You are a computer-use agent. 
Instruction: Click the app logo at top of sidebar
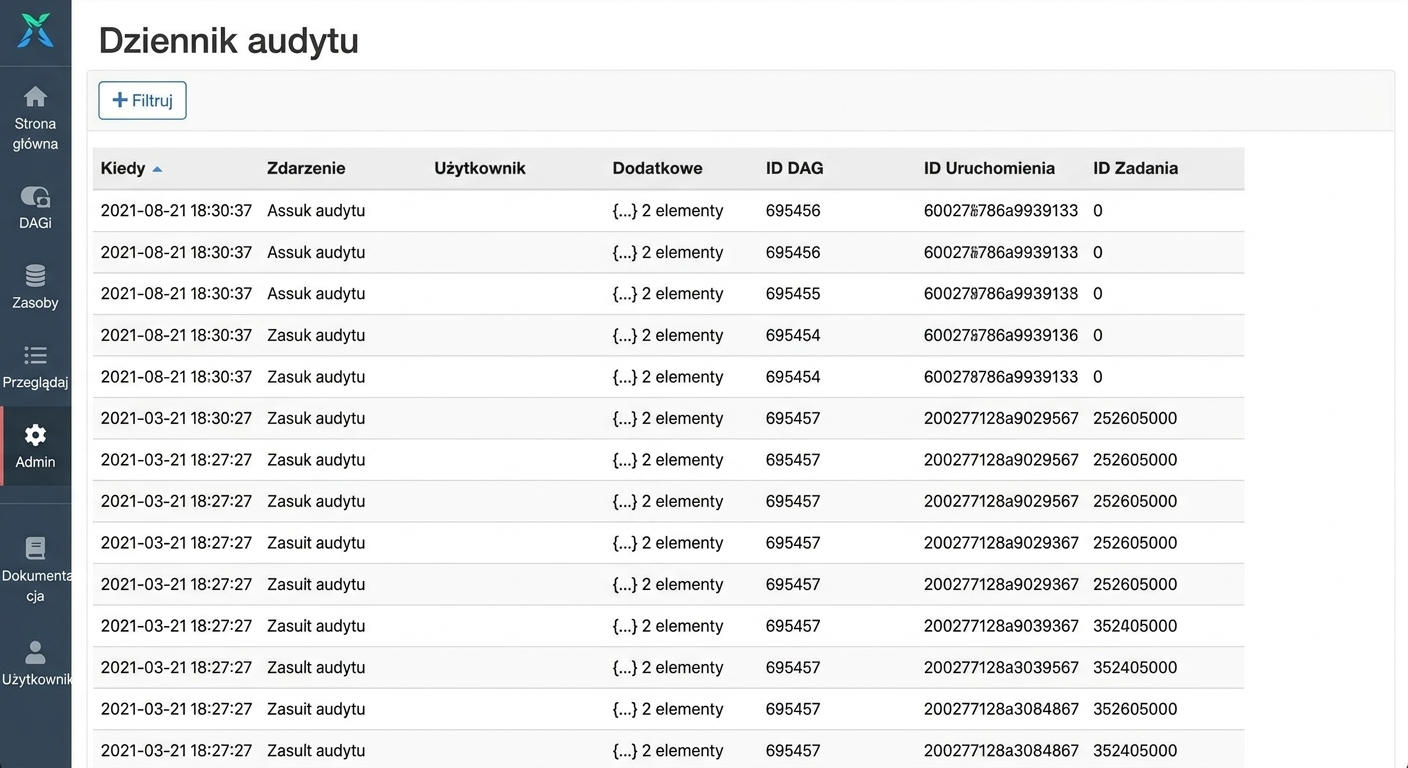(x=35, y=31)
